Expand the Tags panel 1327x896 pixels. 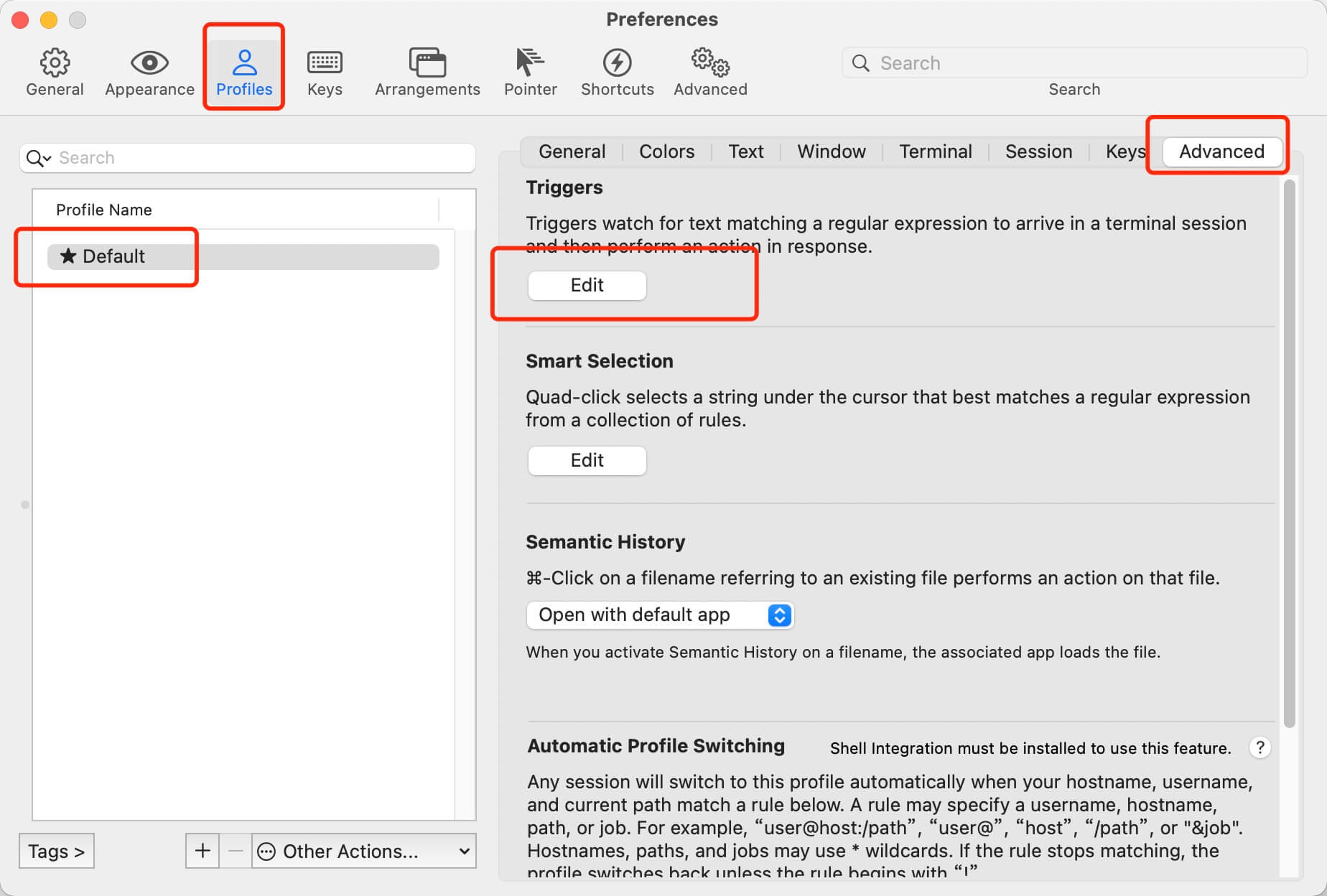(56, 851)
